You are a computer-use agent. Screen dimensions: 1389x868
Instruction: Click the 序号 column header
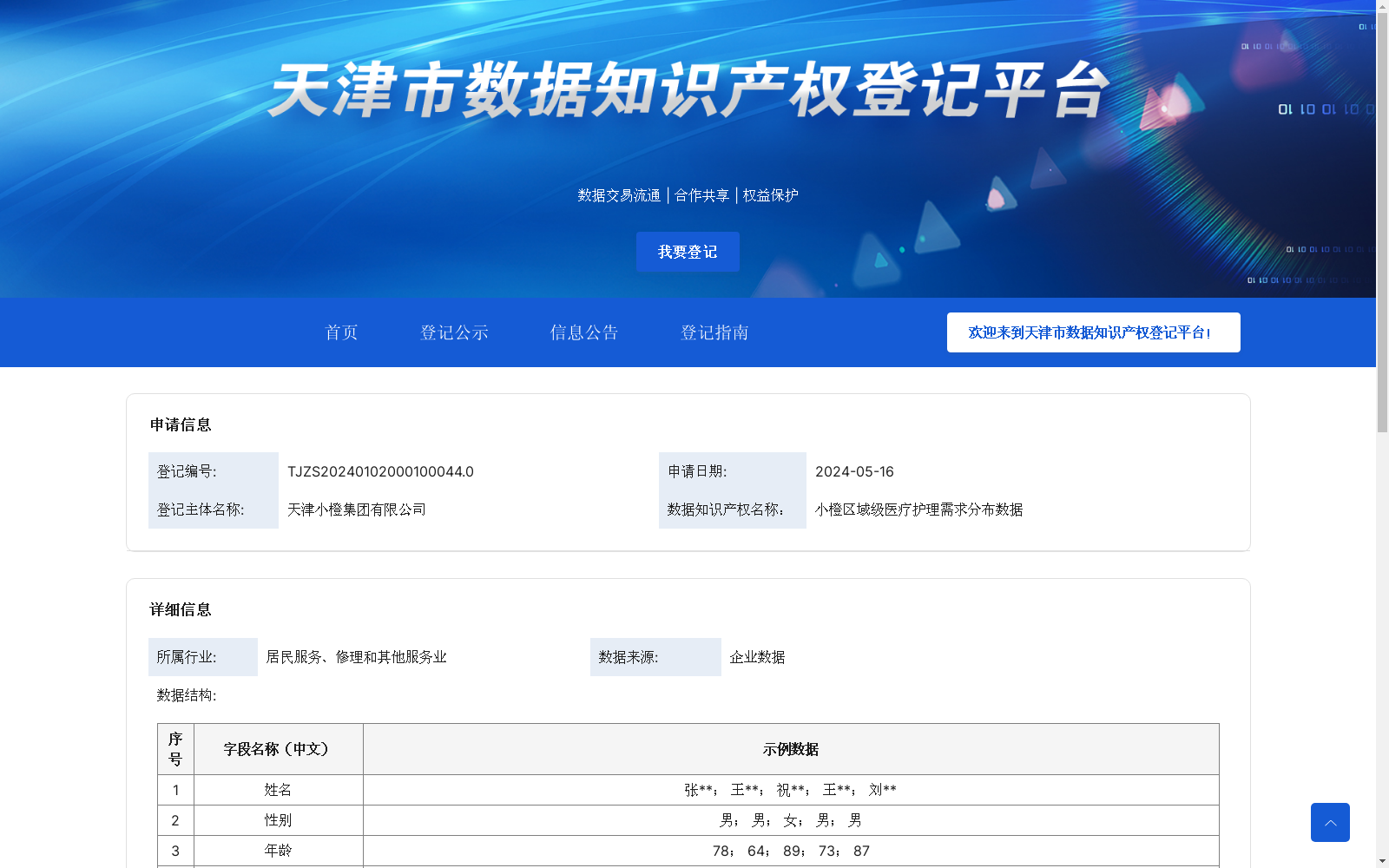(x=175, y=749)
